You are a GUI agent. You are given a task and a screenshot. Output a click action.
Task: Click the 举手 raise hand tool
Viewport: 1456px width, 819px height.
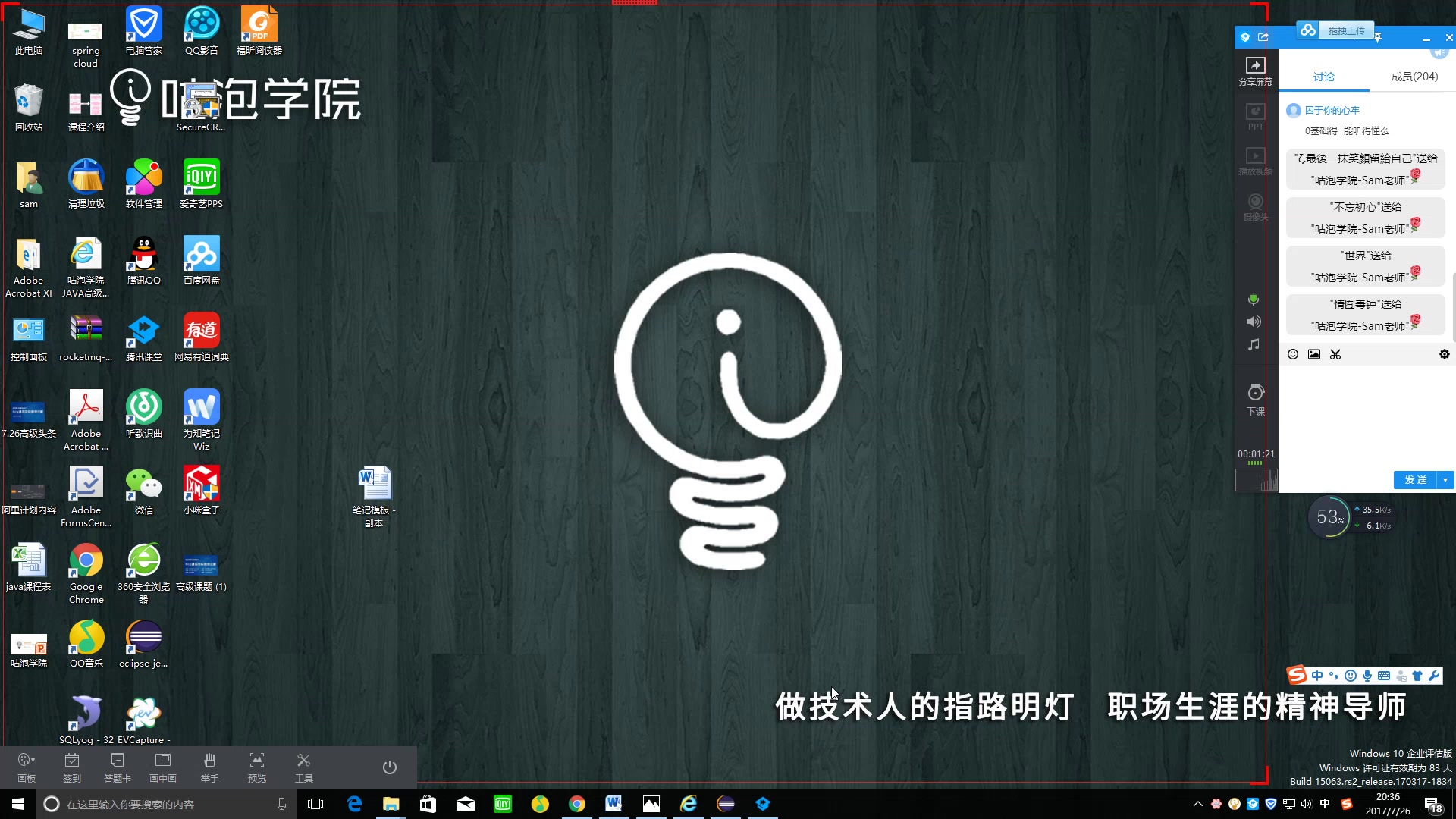coord(210,767)
